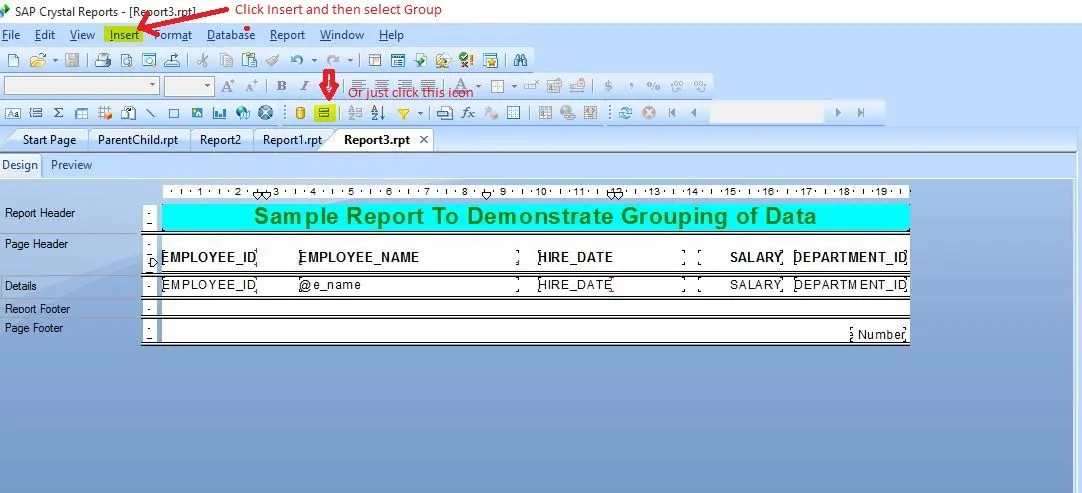Screen dimensions: 1082x493
Task: Expand the Undo history dropdown arrow
Action: click(314, 61)
